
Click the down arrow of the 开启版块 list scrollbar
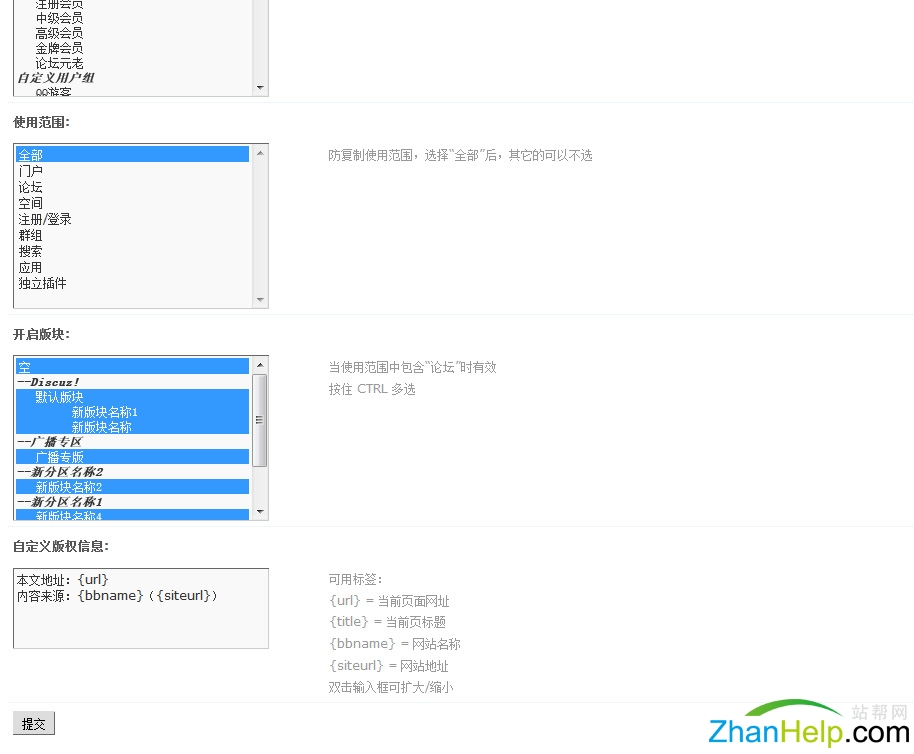pyautogui.click(x=260, y=512)
